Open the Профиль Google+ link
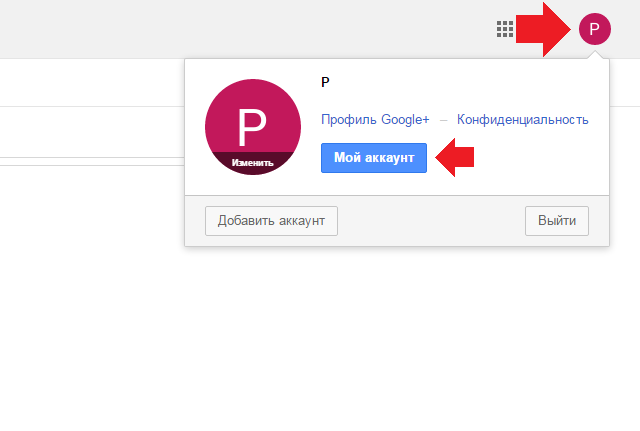Image resolution: width=640 pixels, height=431 pixels. click(x=375, y=120)
